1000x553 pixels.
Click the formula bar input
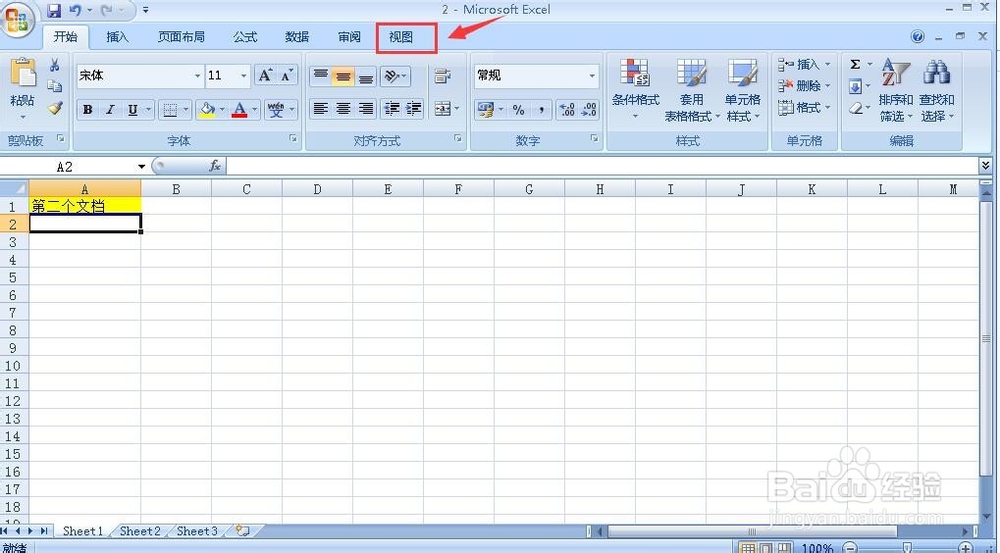602,166
